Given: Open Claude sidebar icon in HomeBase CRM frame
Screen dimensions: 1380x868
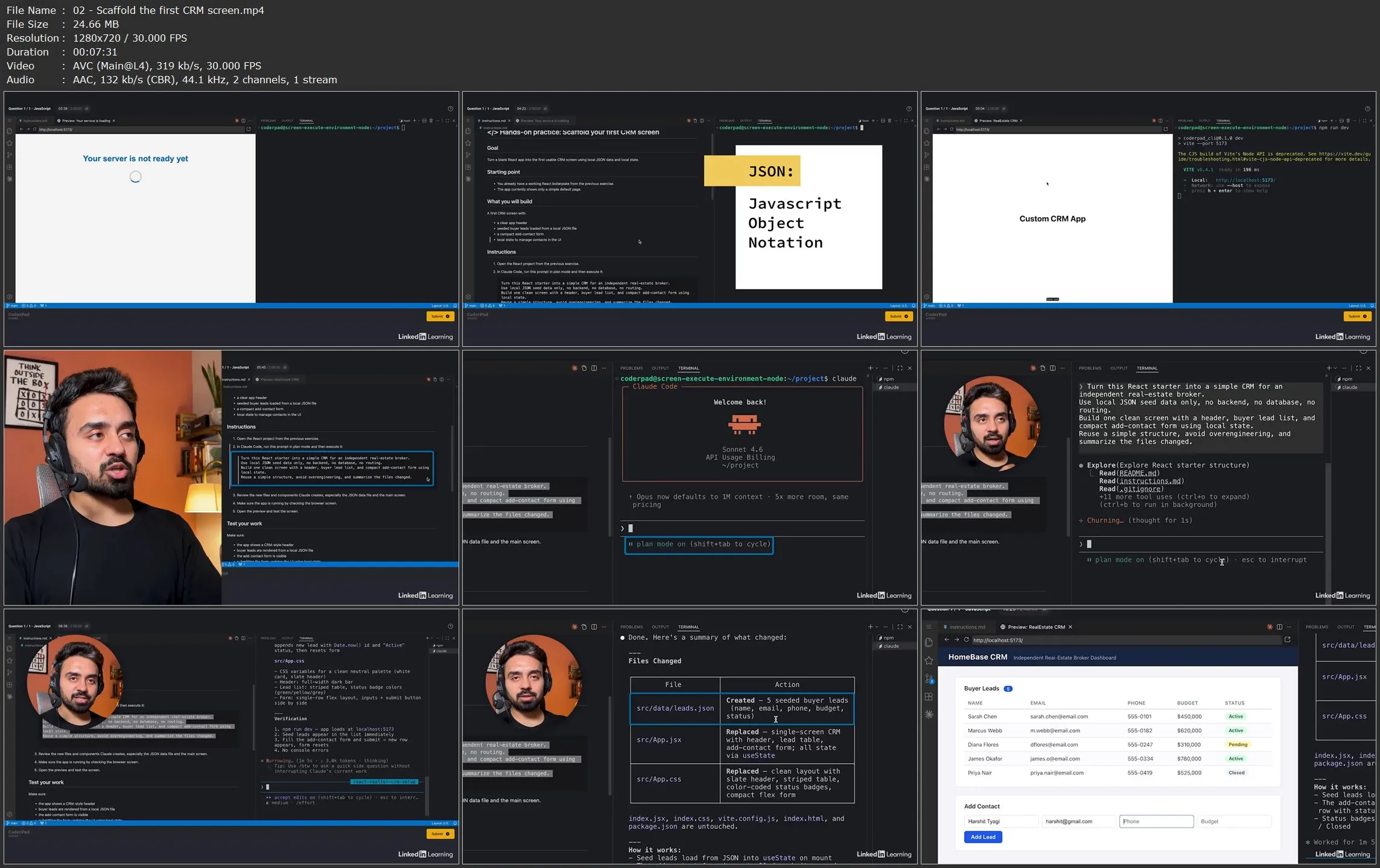Looking at the screenshot, I should (929, 715).
